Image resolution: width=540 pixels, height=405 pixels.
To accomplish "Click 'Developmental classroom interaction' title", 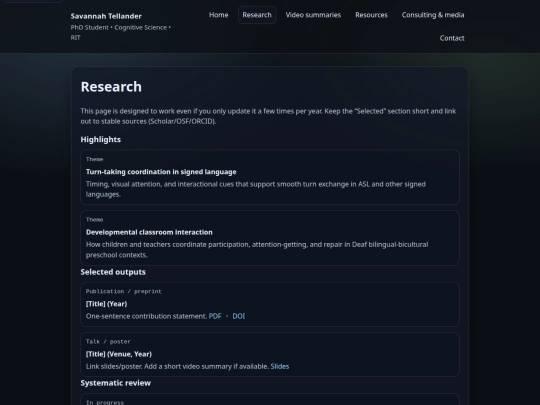I will pyautogui.click(x=149, y=232).
